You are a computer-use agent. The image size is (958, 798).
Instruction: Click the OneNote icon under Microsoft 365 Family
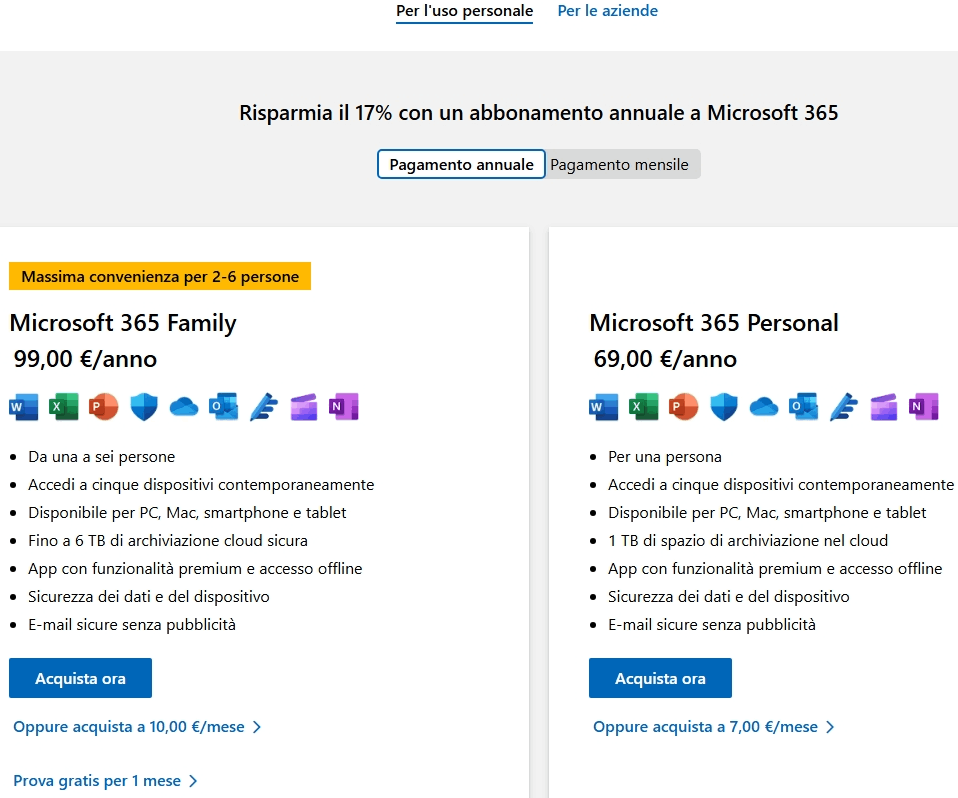(343, 407)
